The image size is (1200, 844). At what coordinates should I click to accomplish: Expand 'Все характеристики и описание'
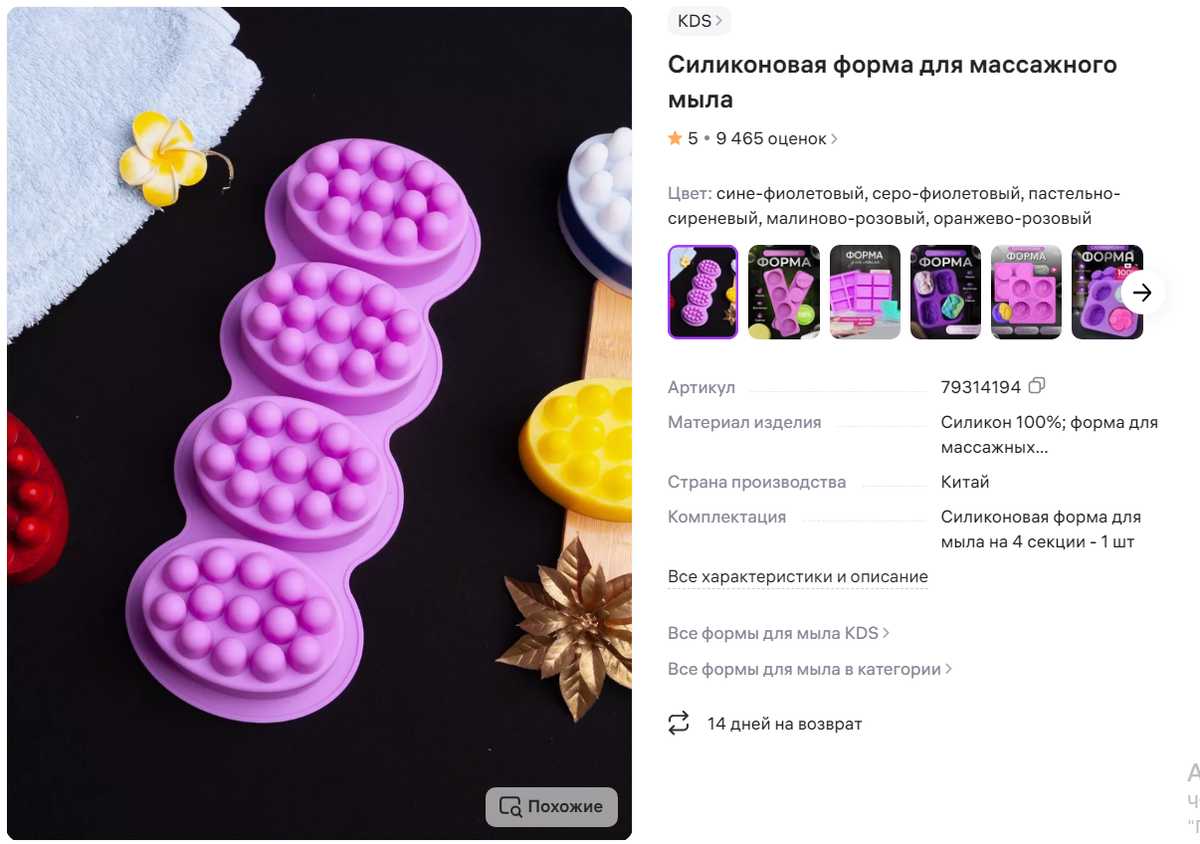pos(797,577)
